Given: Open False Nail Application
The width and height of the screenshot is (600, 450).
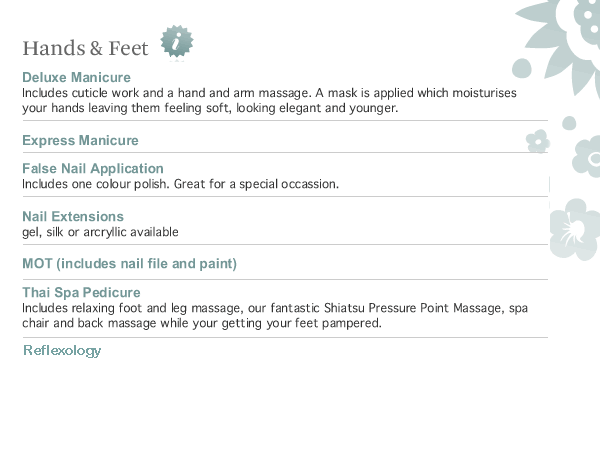Looking at the screenshot, I should (x=93, y=169).
